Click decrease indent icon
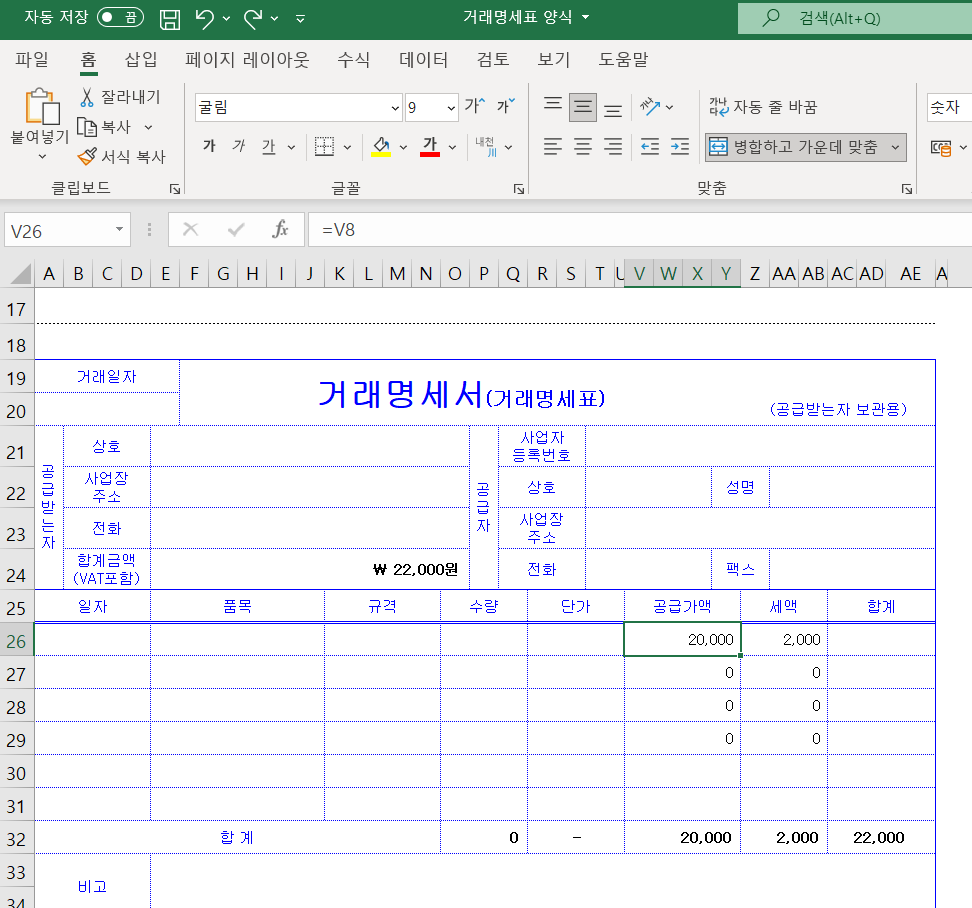This screenshot has width=972, height=908. (650, 147)
